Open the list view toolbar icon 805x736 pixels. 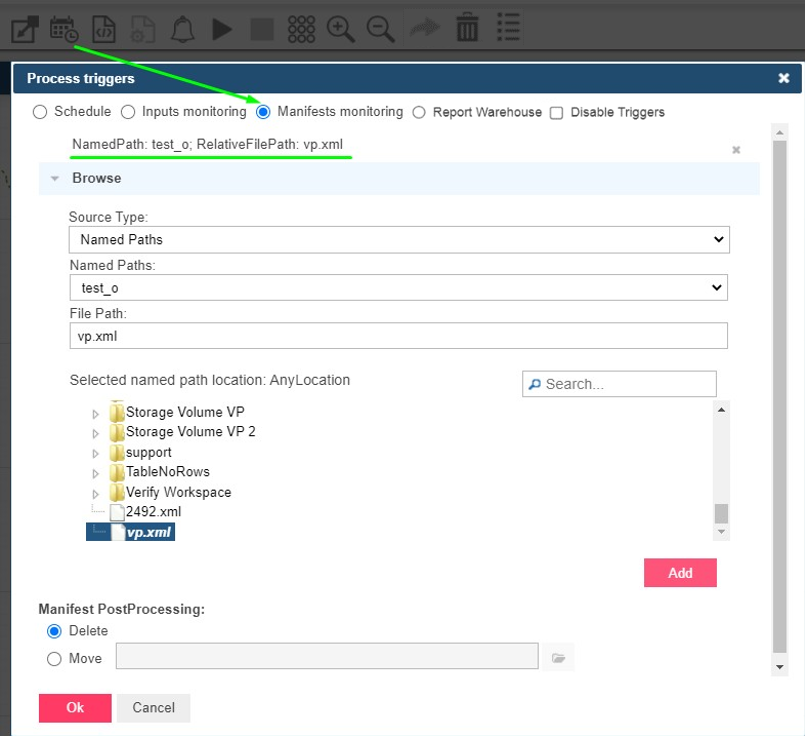508,29
